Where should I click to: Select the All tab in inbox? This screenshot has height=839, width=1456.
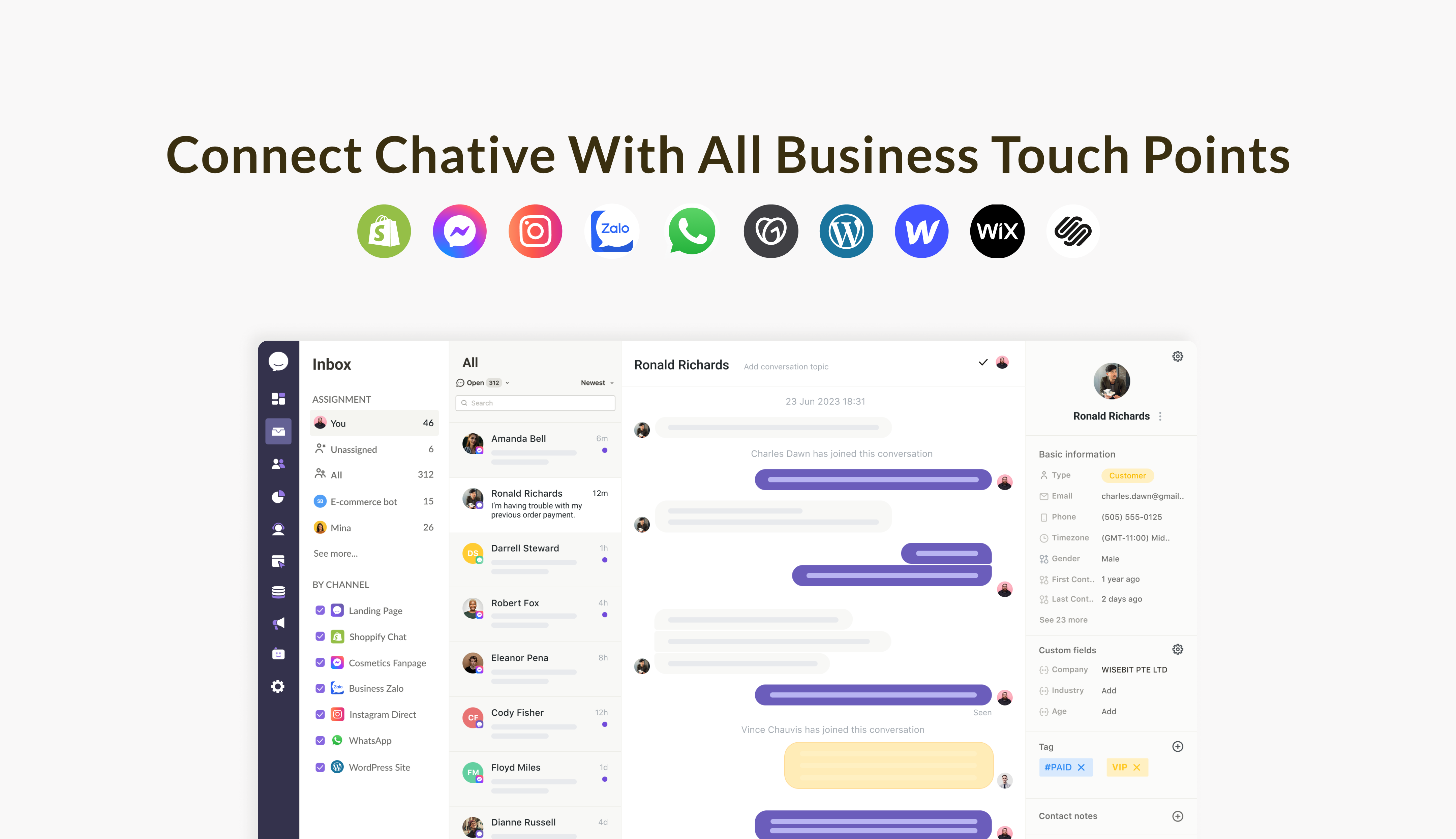tap(336, 474)
